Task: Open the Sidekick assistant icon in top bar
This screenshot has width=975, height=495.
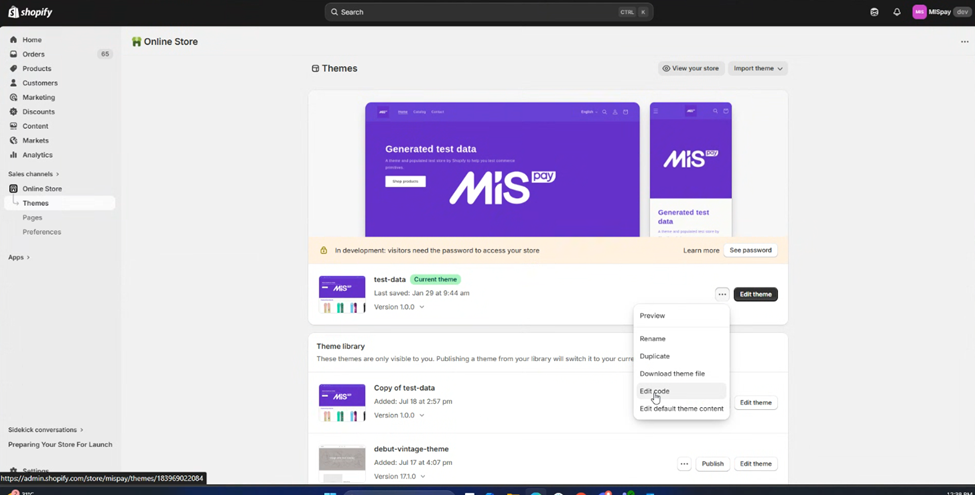Action: pos(874,12)
